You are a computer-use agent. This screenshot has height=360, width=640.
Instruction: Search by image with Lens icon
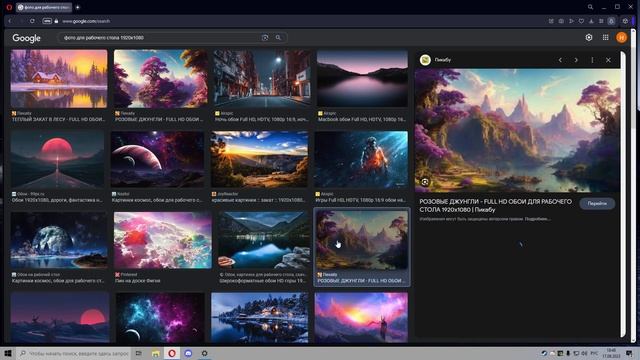point(265,38)
